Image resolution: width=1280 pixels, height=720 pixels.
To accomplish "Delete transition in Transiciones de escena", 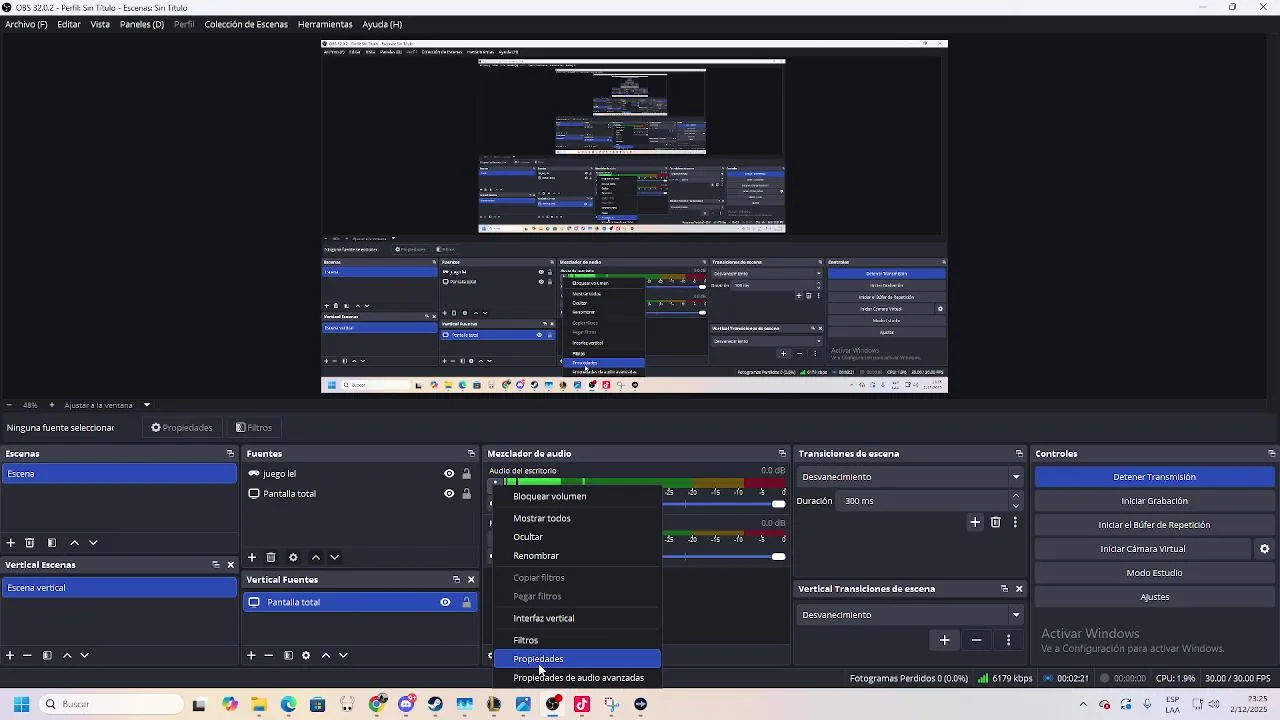I will (995, 522).
